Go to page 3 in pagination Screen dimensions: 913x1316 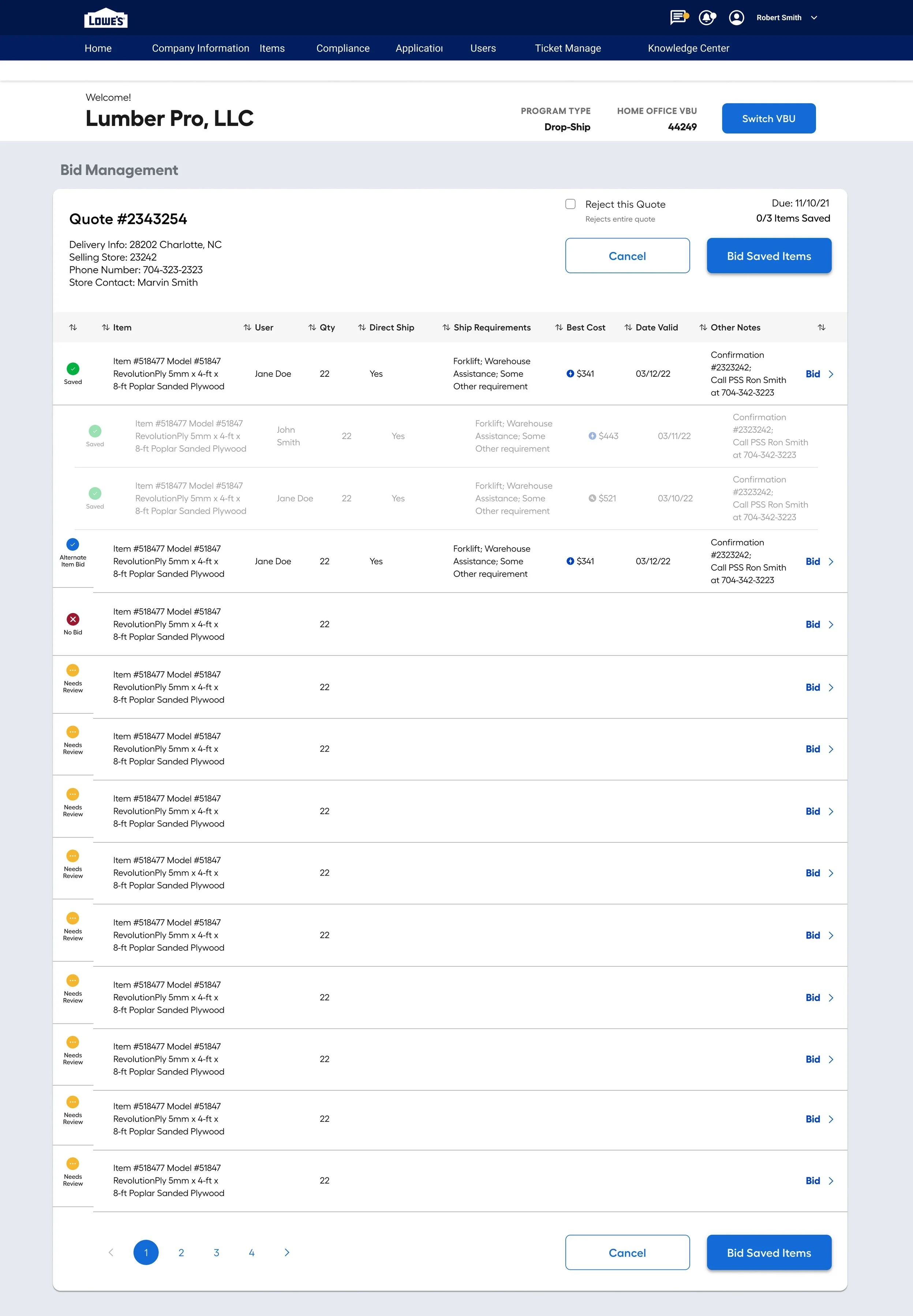pos(216,1253)
